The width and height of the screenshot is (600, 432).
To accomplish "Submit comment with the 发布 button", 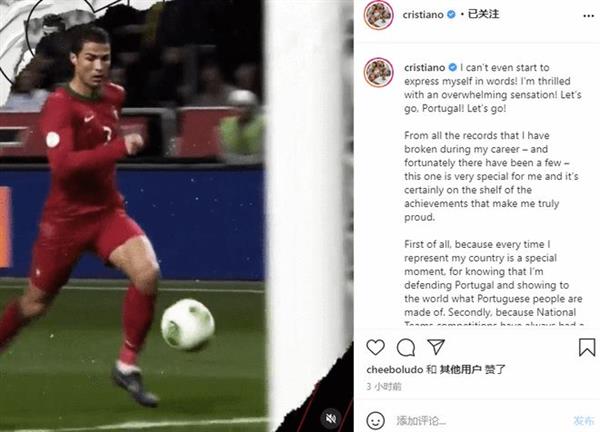I will point(584,421).
